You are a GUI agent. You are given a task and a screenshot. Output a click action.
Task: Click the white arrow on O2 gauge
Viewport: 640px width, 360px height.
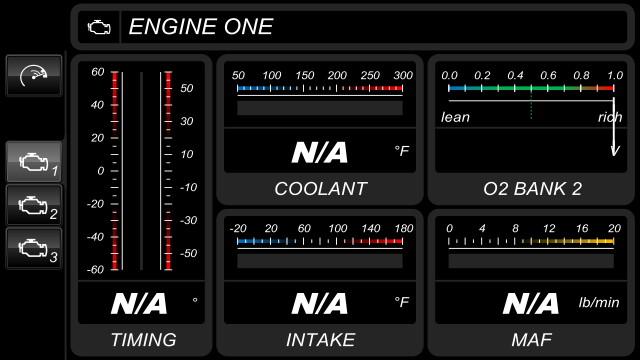click(x=614, y=127)
